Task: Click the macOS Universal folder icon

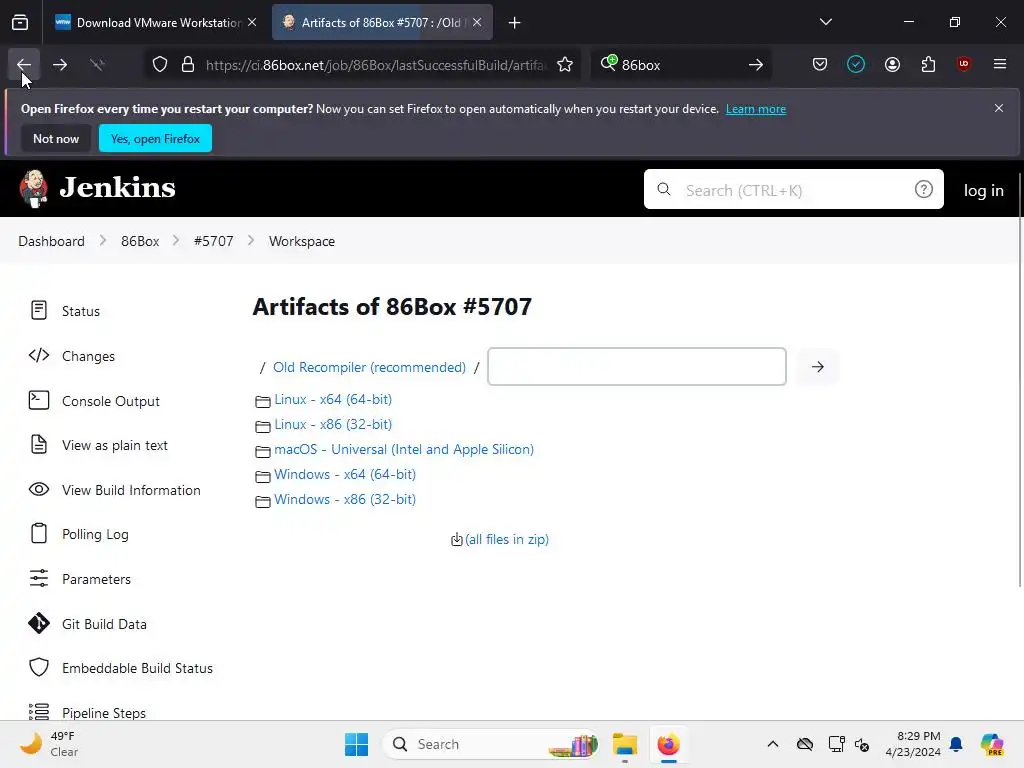Action: [x=263, y=451]
